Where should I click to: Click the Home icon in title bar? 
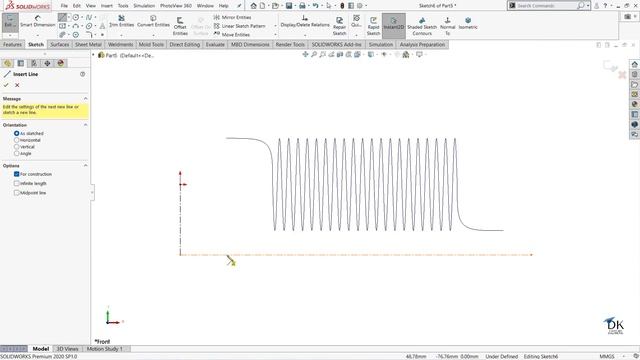[253, 6]
